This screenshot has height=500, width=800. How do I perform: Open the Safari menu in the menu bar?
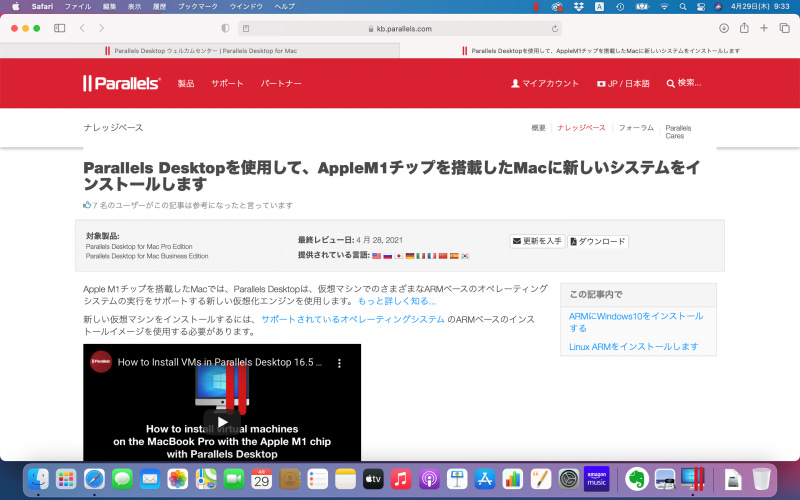click(x=42, y=7)
